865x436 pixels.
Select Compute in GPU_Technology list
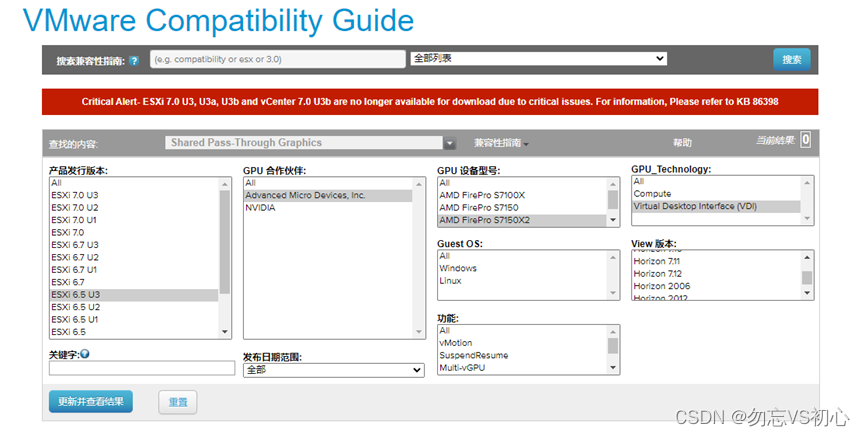pyautogui.click(x=716, y=194)
